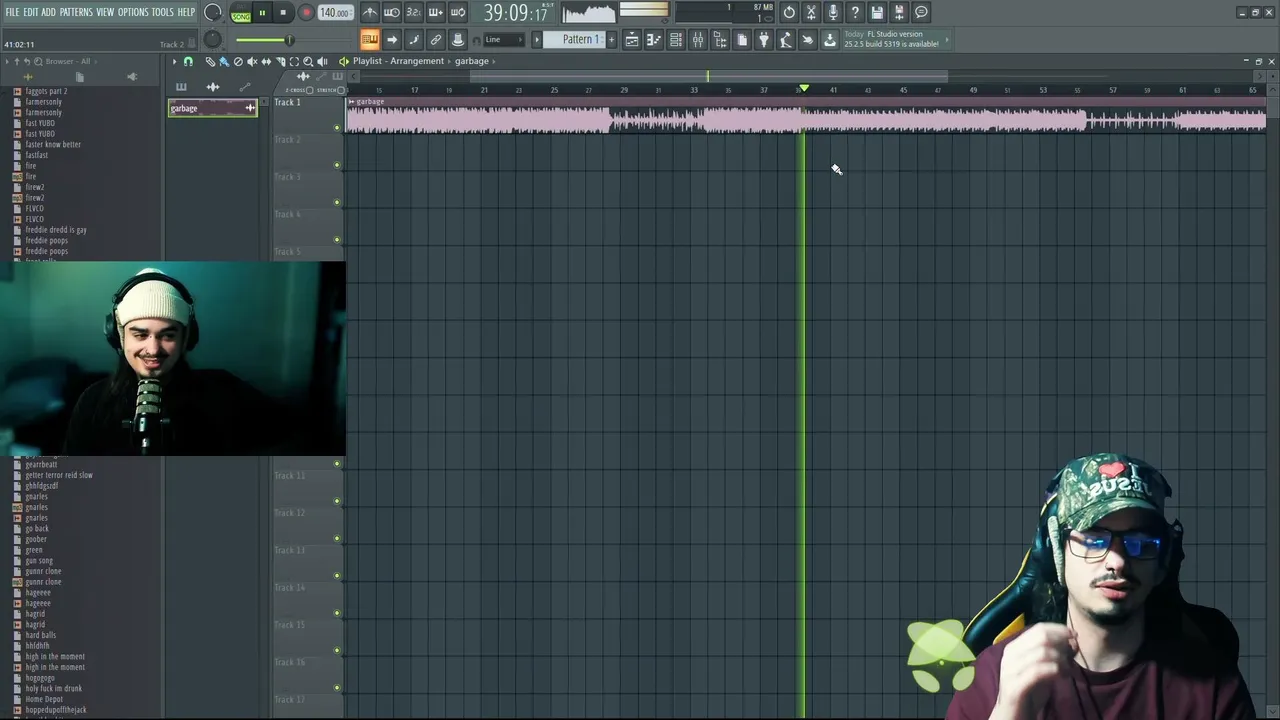Add new pattern with plus button

pos(611,40)
